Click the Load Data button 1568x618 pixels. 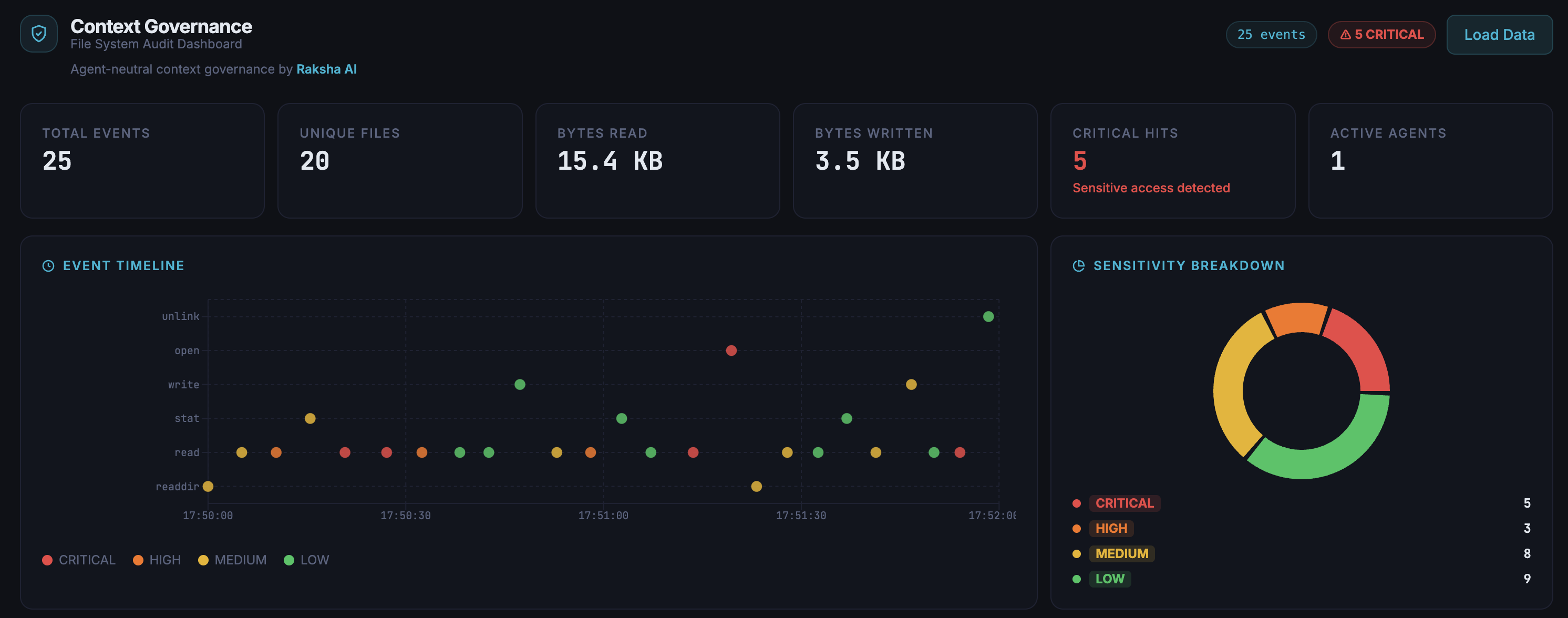1499,35
